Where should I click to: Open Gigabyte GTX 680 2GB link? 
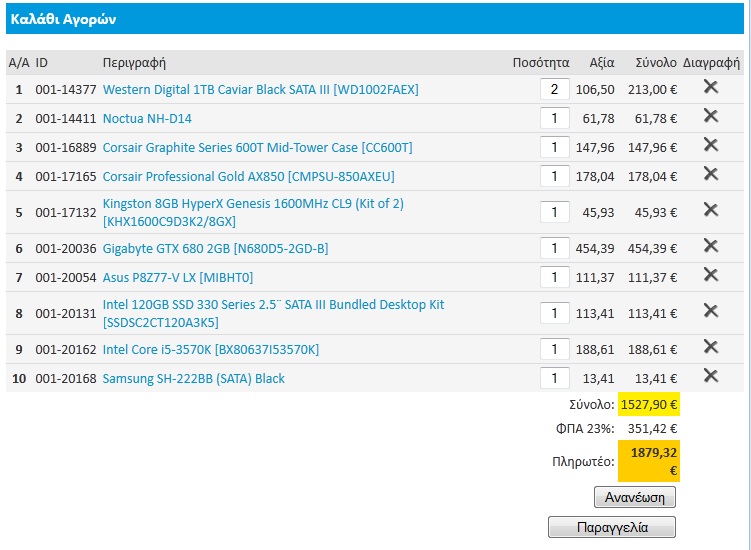point(216,249)
